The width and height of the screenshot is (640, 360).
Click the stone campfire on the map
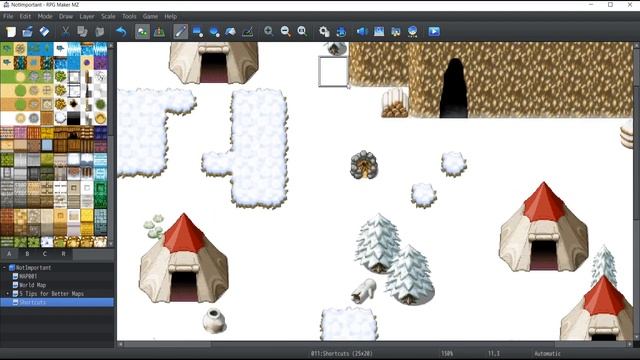coord(364,165)
